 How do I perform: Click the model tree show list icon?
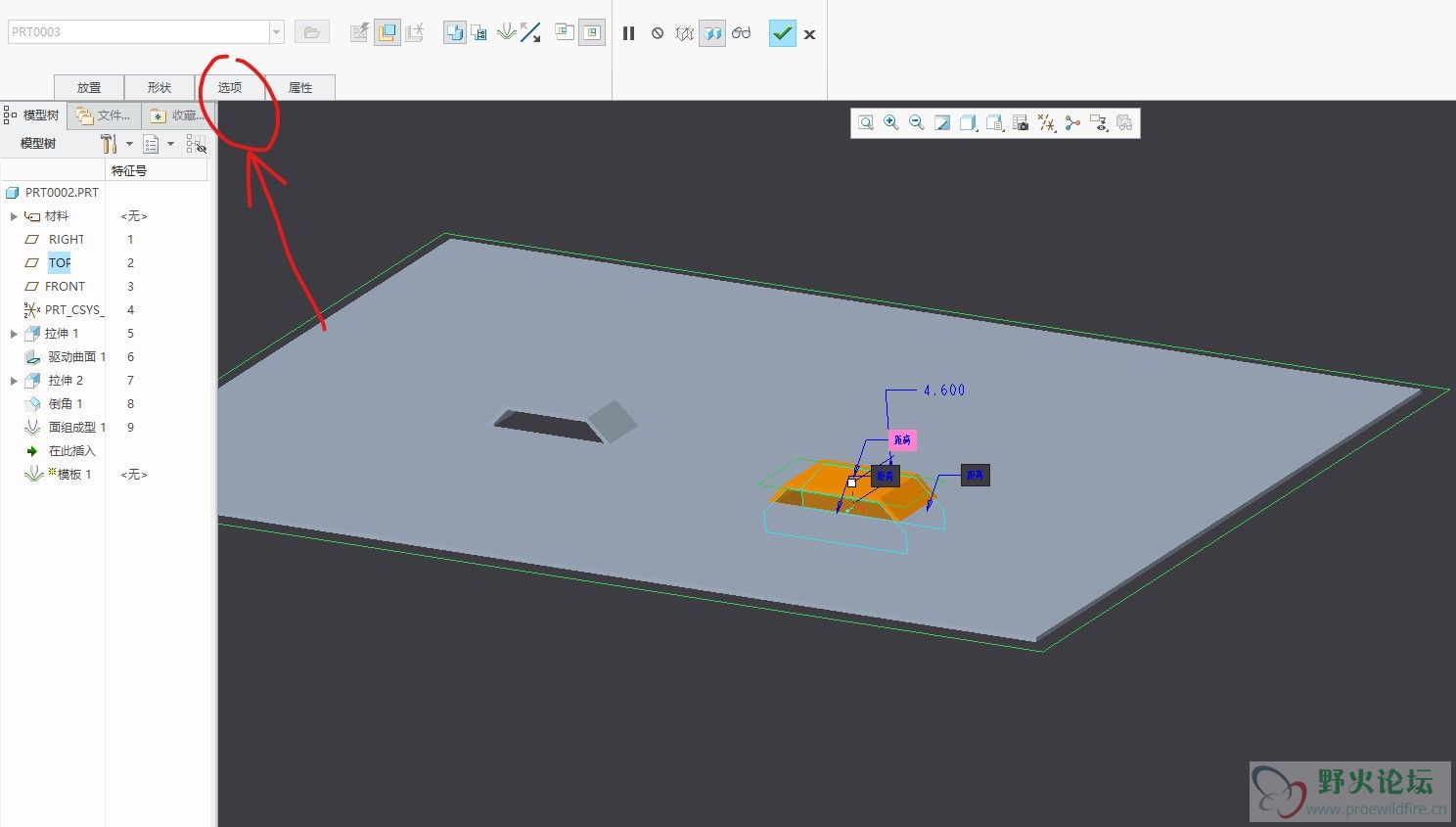tap(151, 144)
